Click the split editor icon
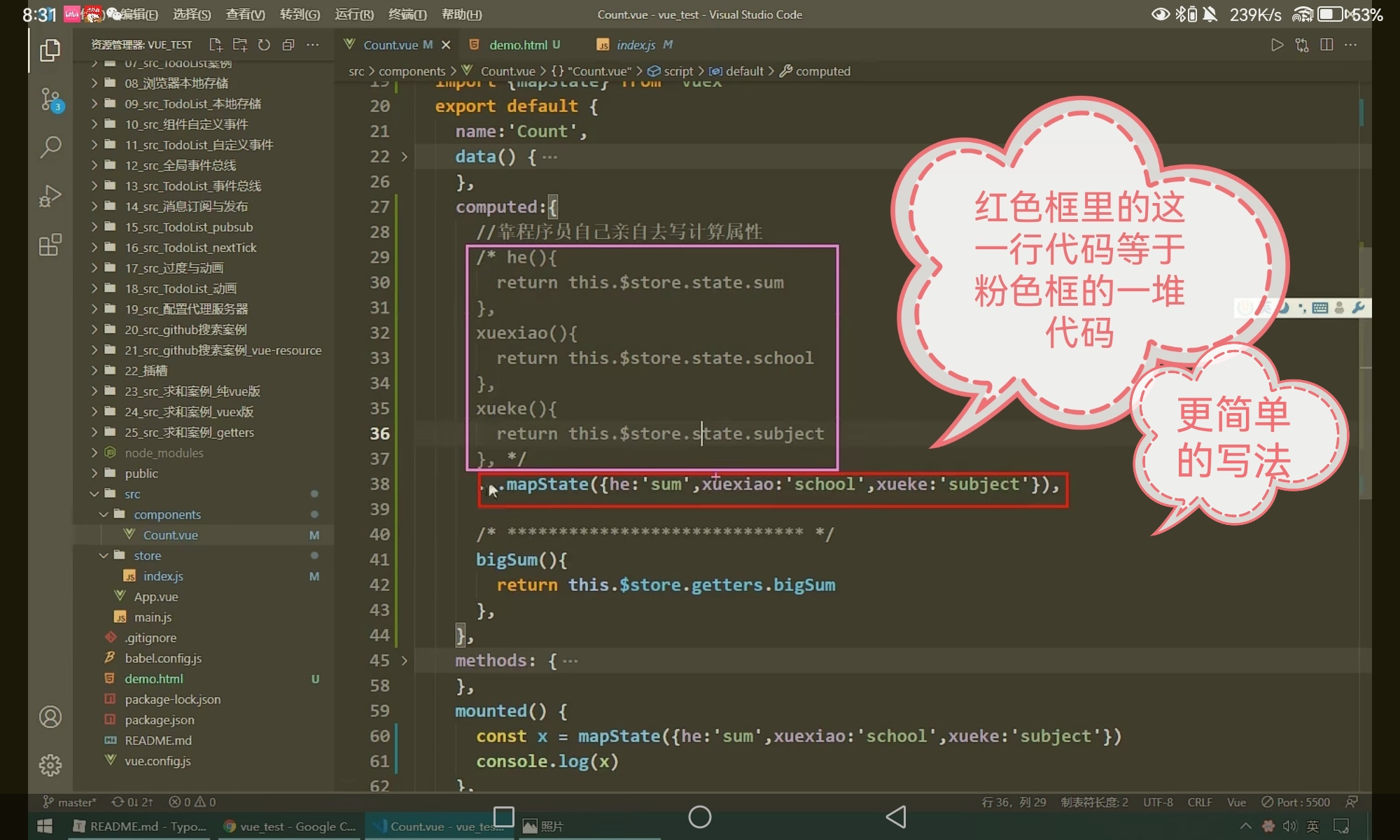The width and height of the screenshot is (1400, 840). point(1326,45)
